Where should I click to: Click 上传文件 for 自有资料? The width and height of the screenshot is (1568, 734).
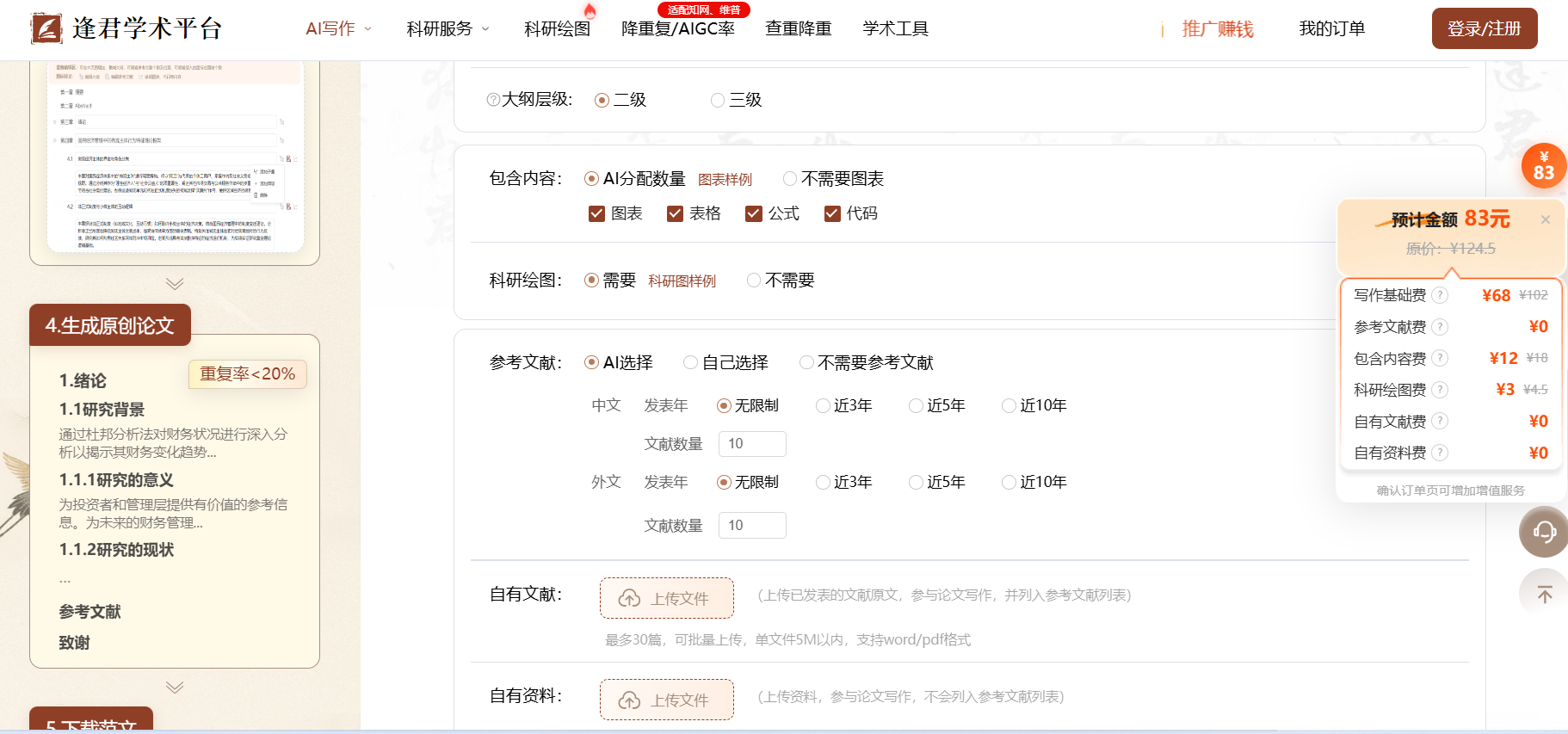pos(667,700)
